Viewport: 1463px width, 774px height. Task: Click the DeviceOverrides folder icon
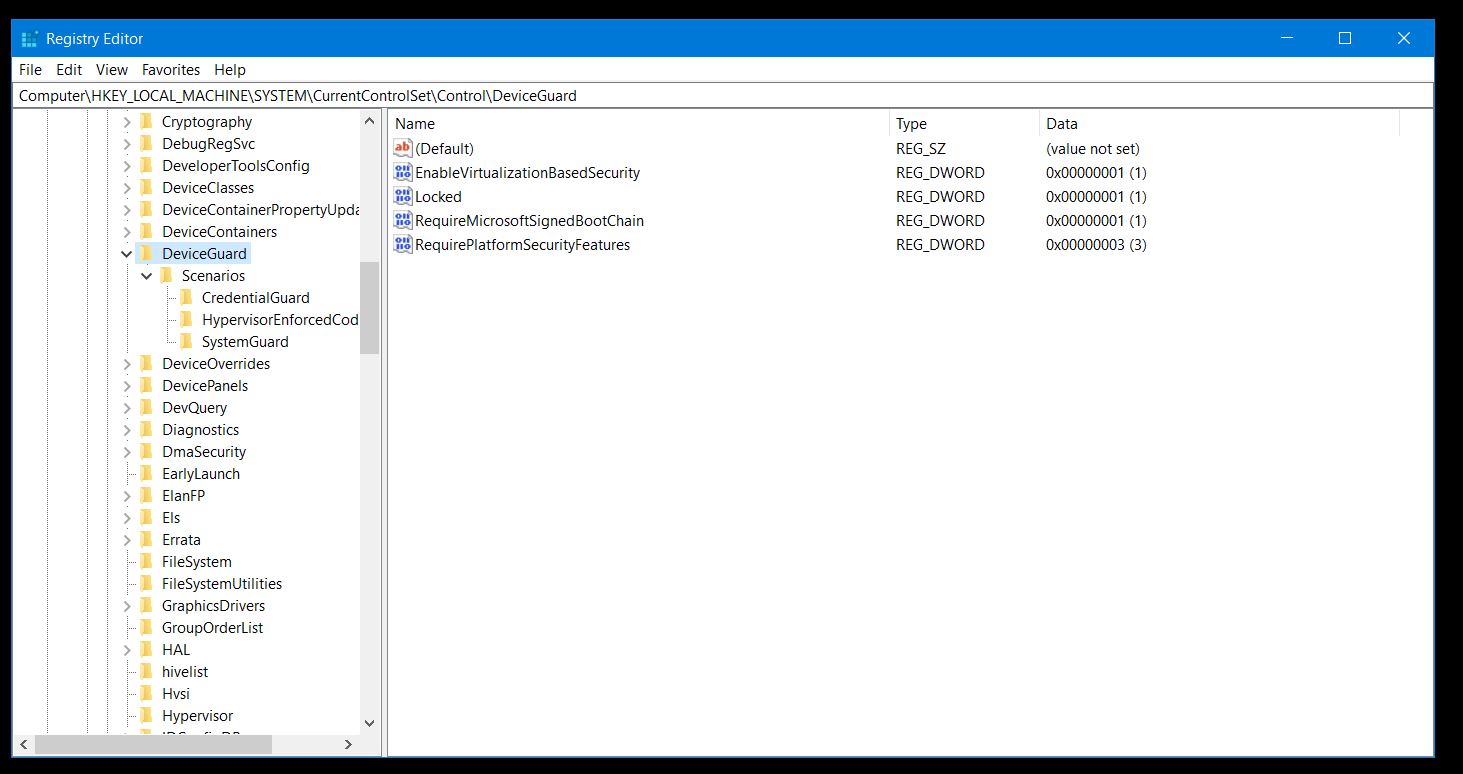[146, 363]
